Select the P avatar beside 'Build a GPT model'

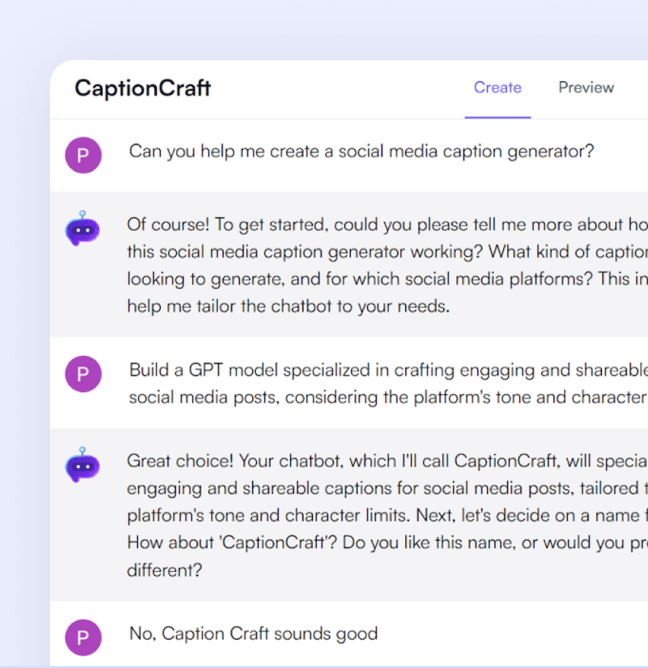click(83, 375)
